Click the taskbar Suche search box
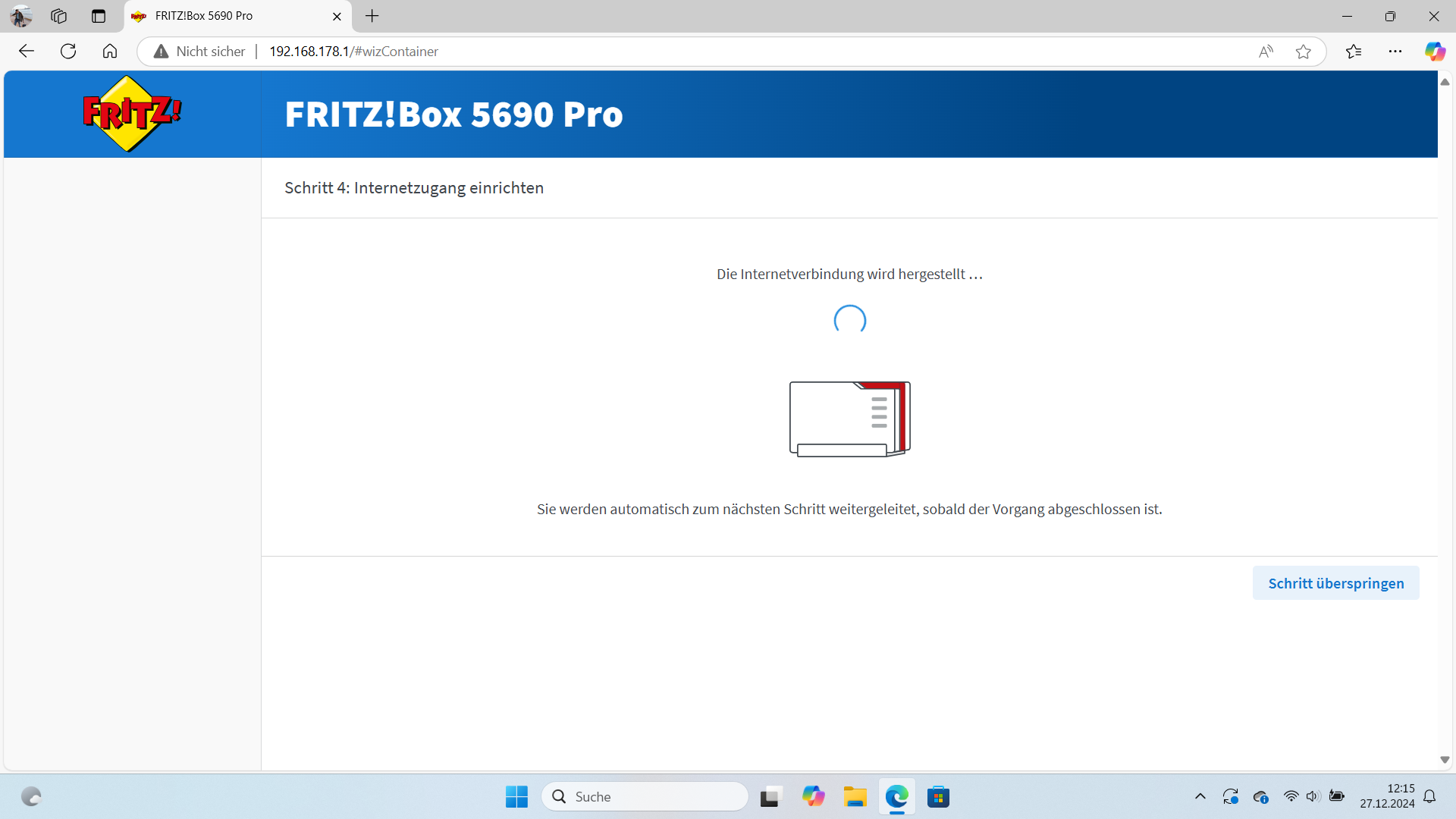This screenshot has width=1456, height=819. 645,796
